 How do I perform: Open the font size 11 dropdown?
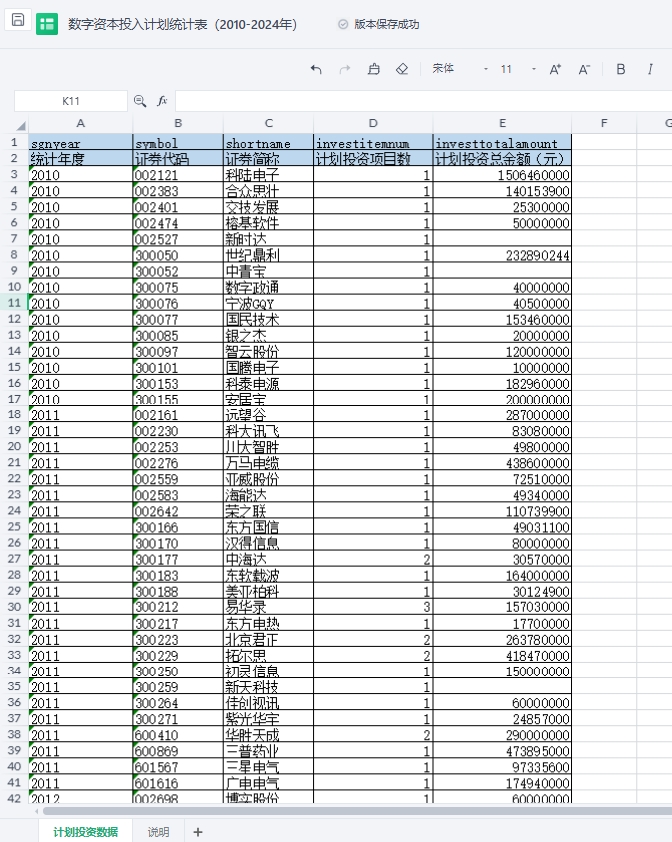(518, 69)
